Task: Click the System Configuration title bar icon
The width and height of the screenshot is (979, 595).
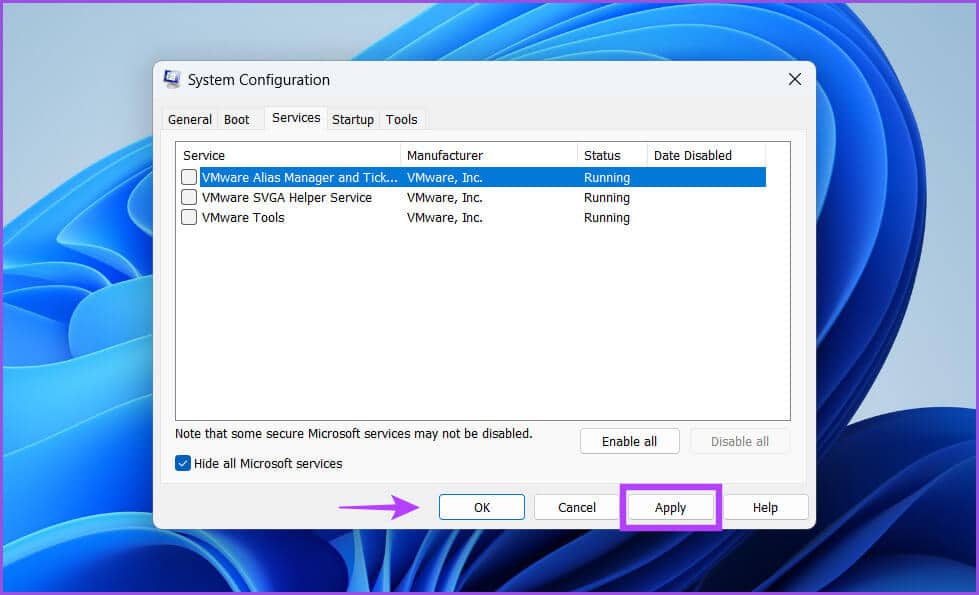Action: [x=172, y=79]
